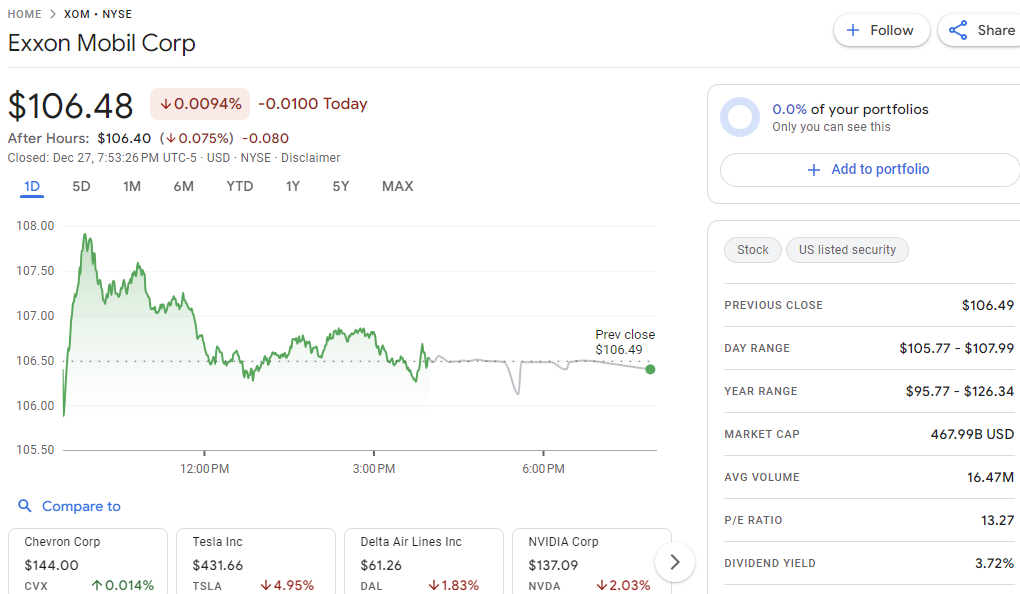This screenshot has width=1020, height=594.
Task: Click the breadcrumb chevron after HOME
Action: (x=53, y=14)
